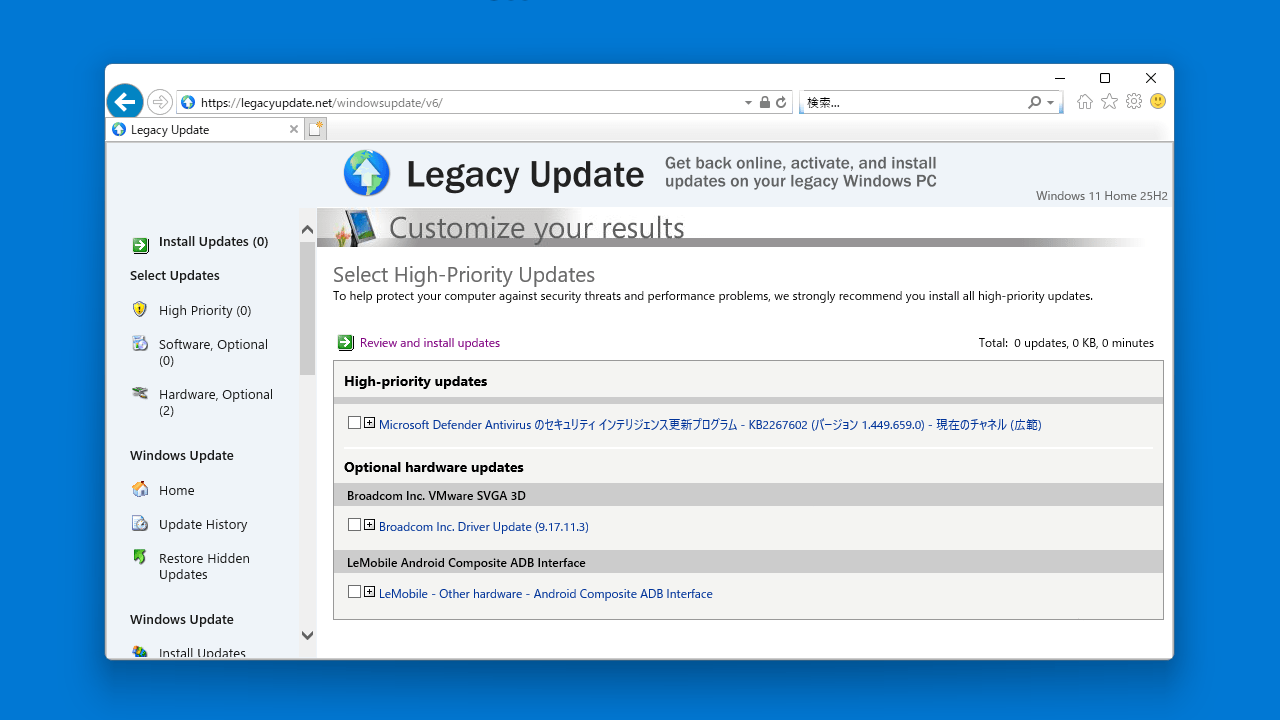Open the browser Home icon
Screen dimensions: 1280x720
tap(1085, 102)
